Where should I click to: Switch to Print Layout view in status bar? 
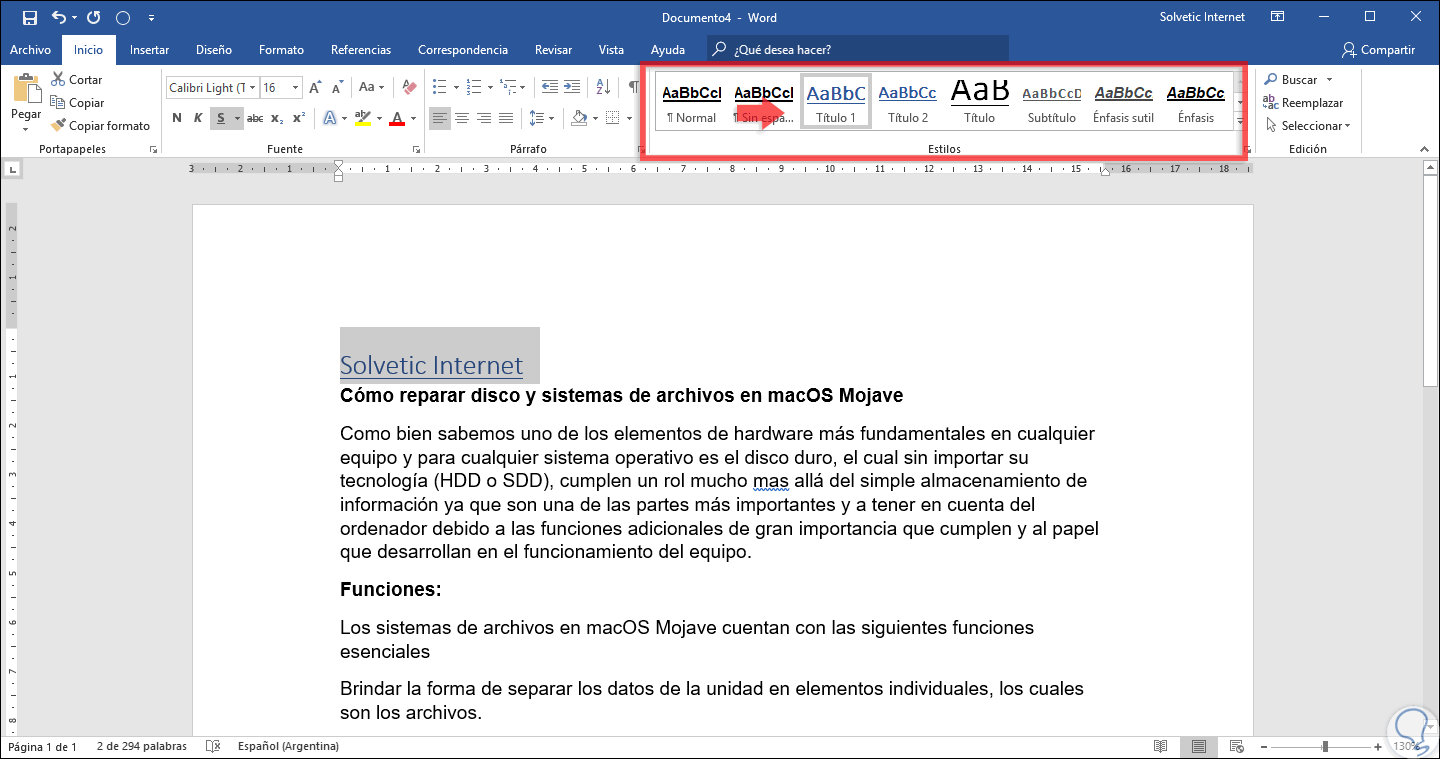point(1198,747)
